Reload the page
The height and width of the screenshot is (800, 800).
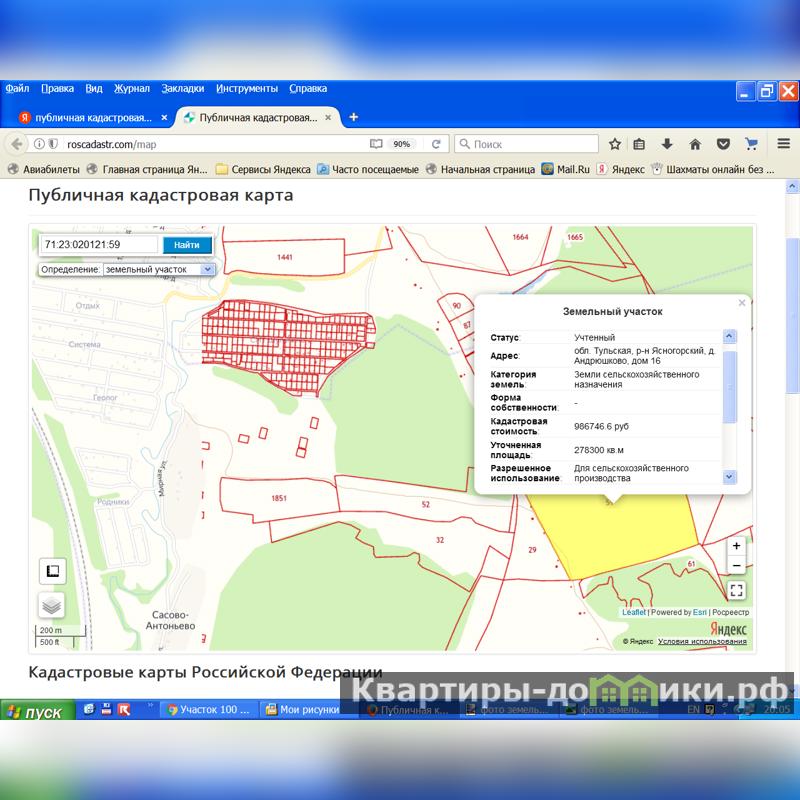[x=436, y=144]
